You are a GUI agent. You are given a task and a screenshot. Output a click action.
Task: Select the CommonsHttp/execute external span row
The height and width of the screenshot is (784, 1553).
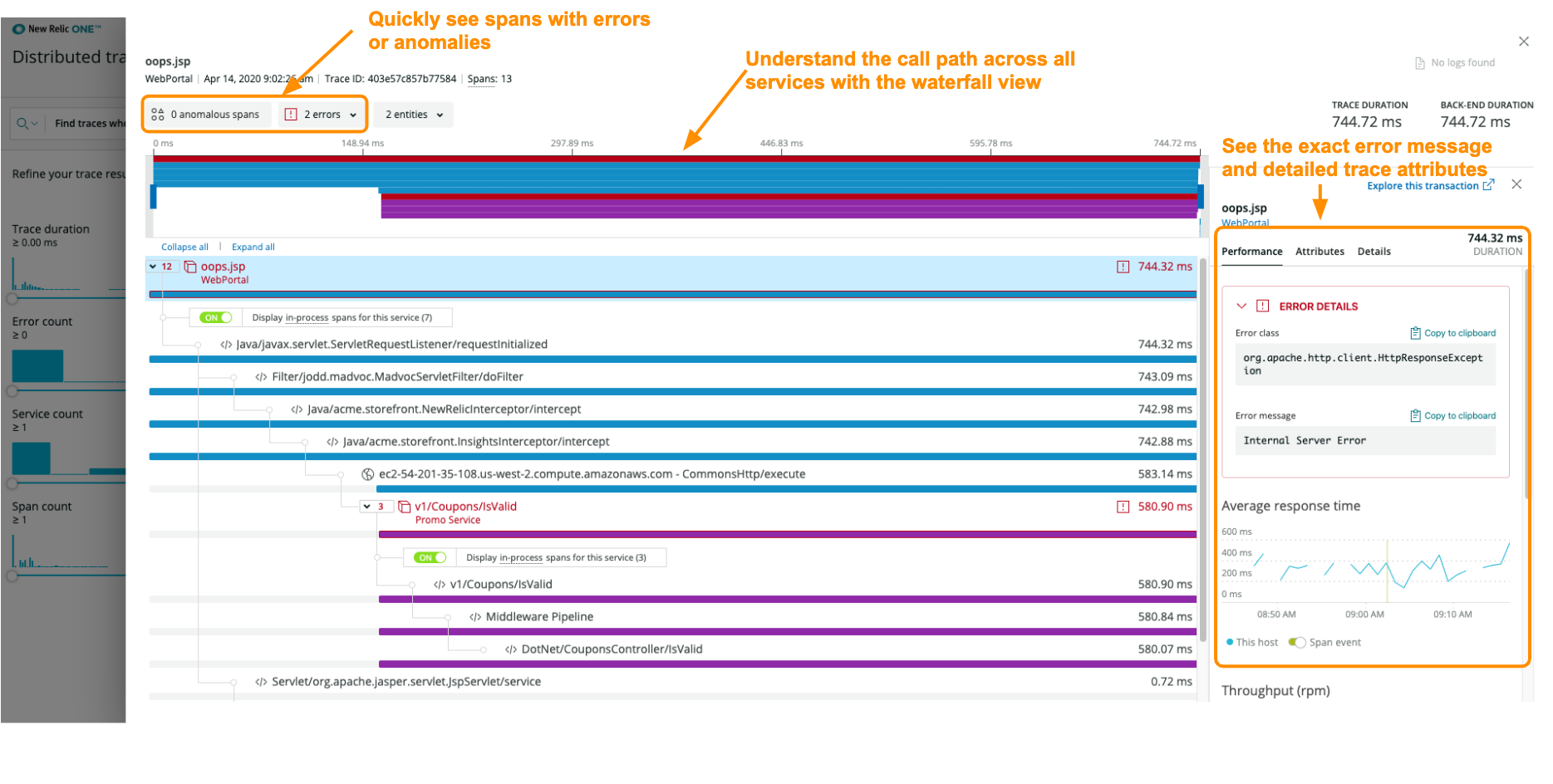coord(673,481)
